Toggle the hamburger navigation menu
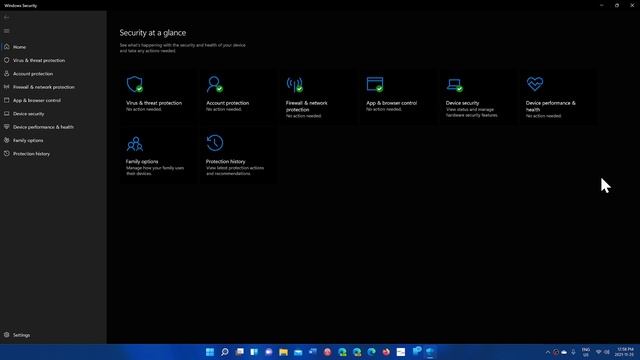The width and height of the screenshot is (640, 360). pos(7,31)
